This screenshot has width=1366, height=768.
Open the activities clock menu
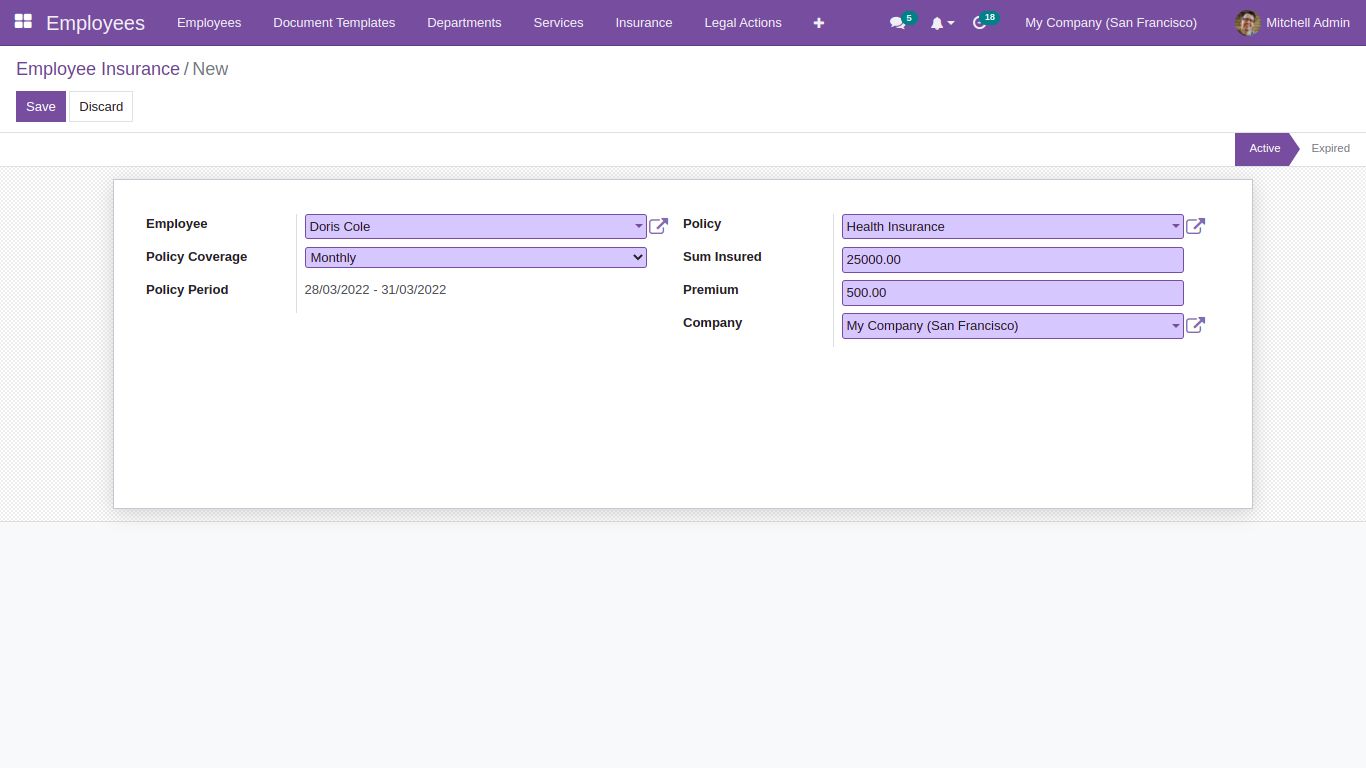[x=980, y=22]
